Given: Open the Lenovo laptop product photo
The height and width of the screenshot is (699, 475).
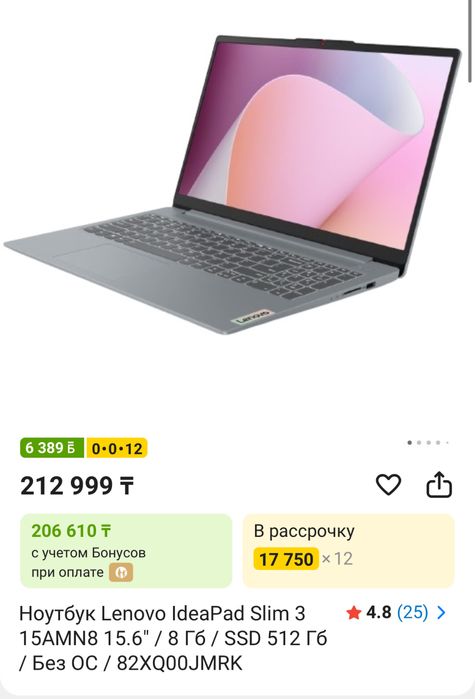Looking at the screenshot, I should 233,185.
